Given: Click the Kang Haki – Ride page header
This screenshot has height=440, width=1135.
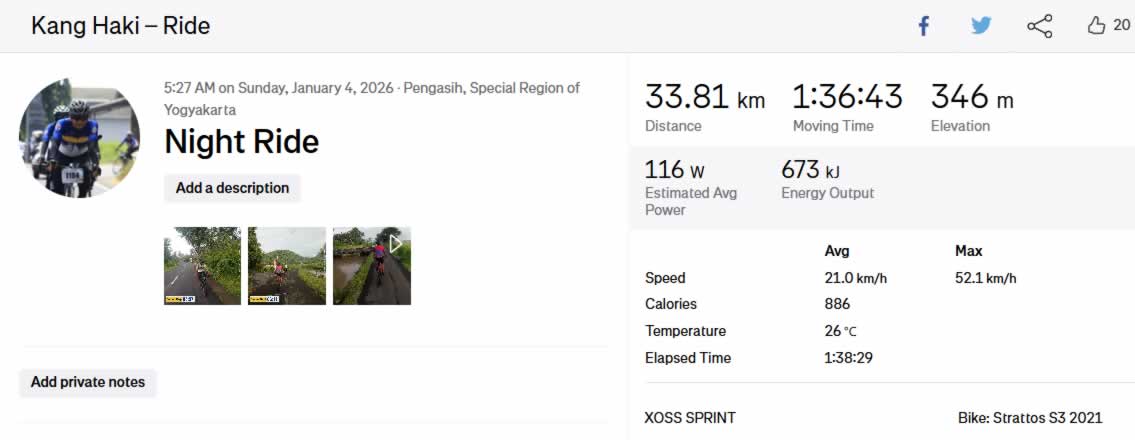Looking at the screenshot, I should coord(120,26).
